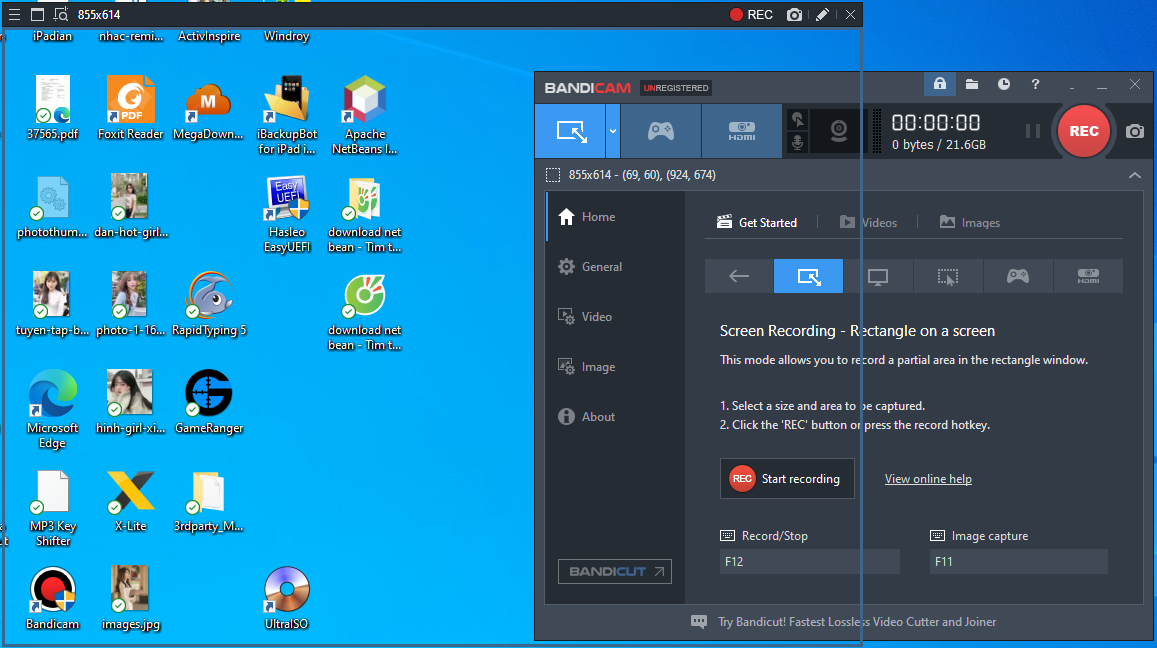Select Game Recording mode in the top toolbar

[x=660, y=131]
